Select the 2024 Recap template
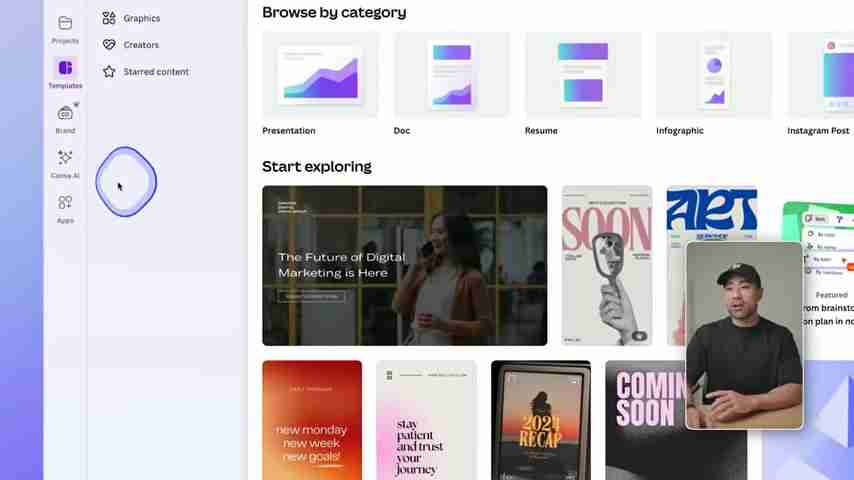 click(541, 420)
